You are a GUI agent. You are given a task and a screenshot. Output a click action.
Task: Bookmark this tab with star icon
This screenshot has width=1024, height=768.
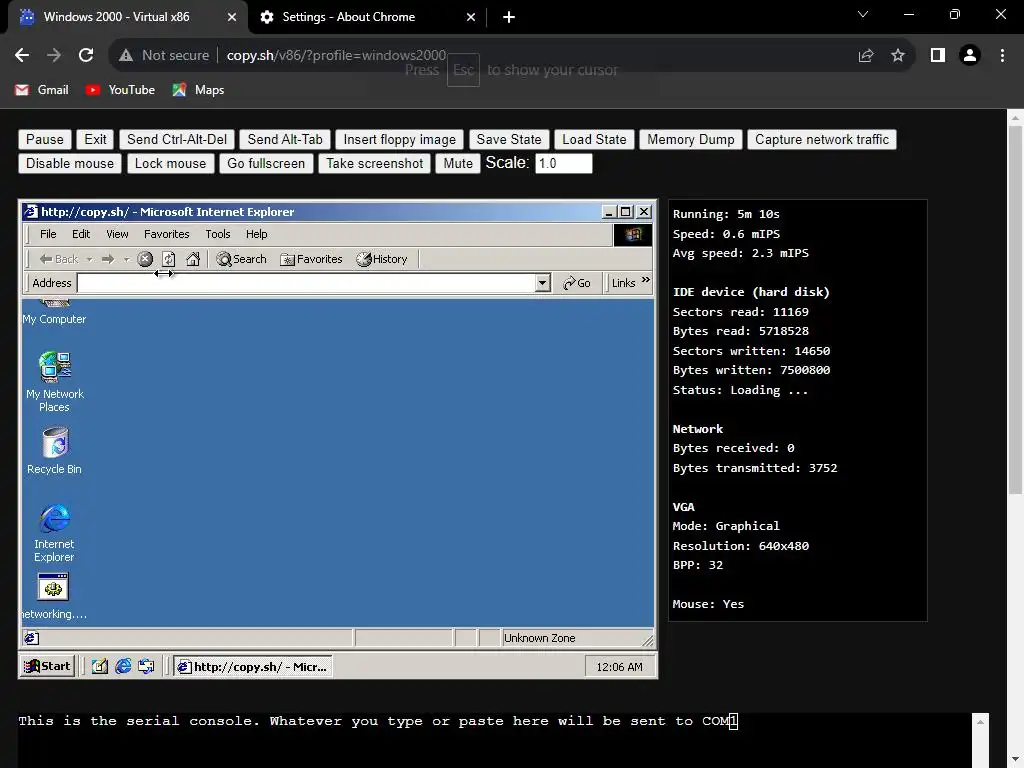[x=898, y=56]
